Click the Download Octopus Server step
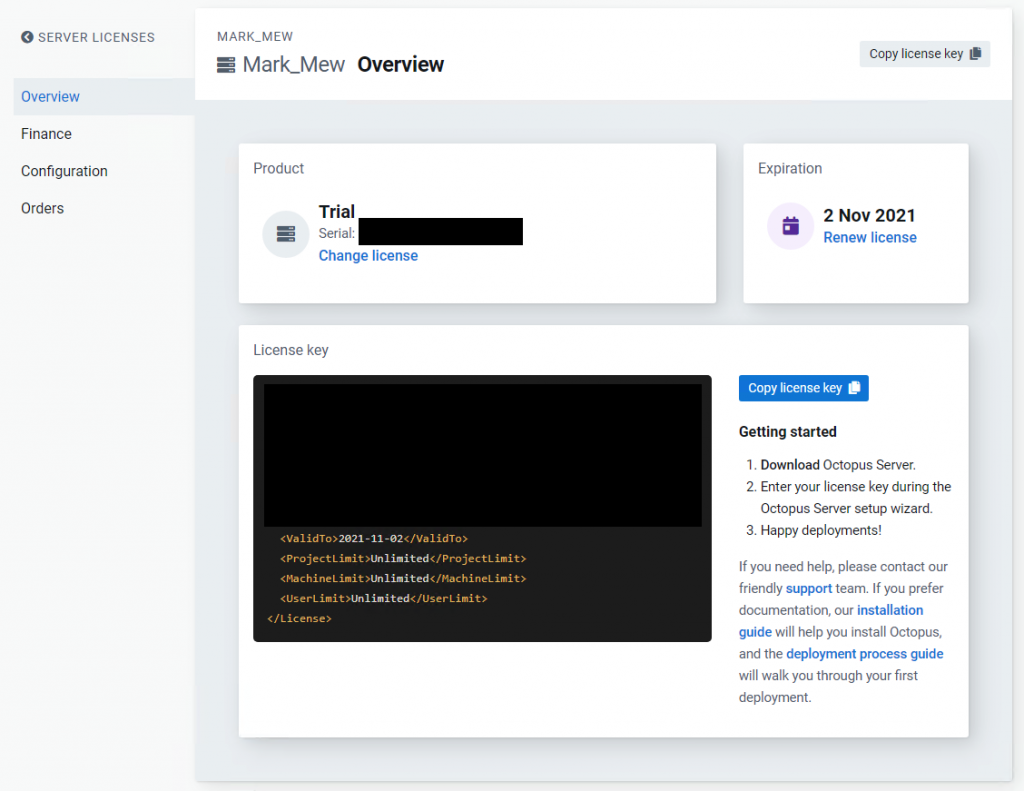The height and width of the screenshot is (791, 1024). 838,465
